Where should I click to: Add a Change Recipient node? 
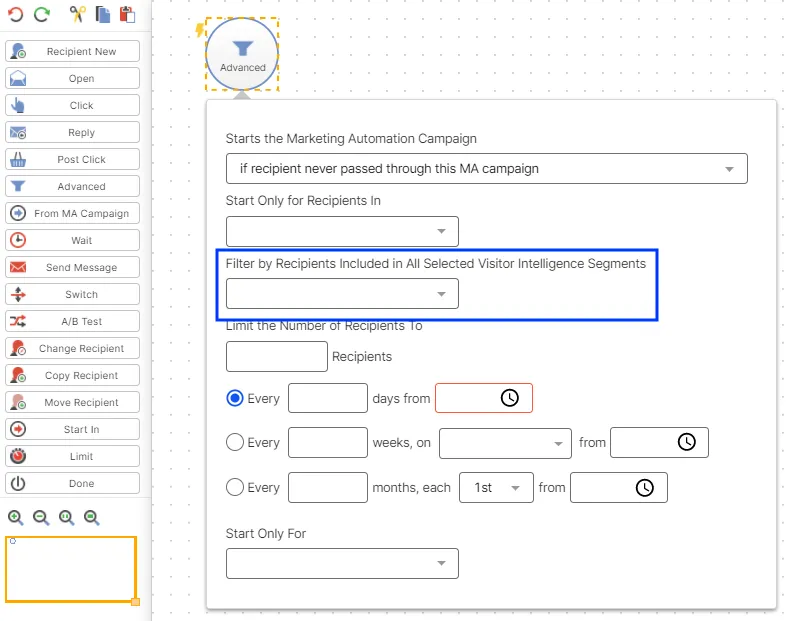[x=73, y=348]
